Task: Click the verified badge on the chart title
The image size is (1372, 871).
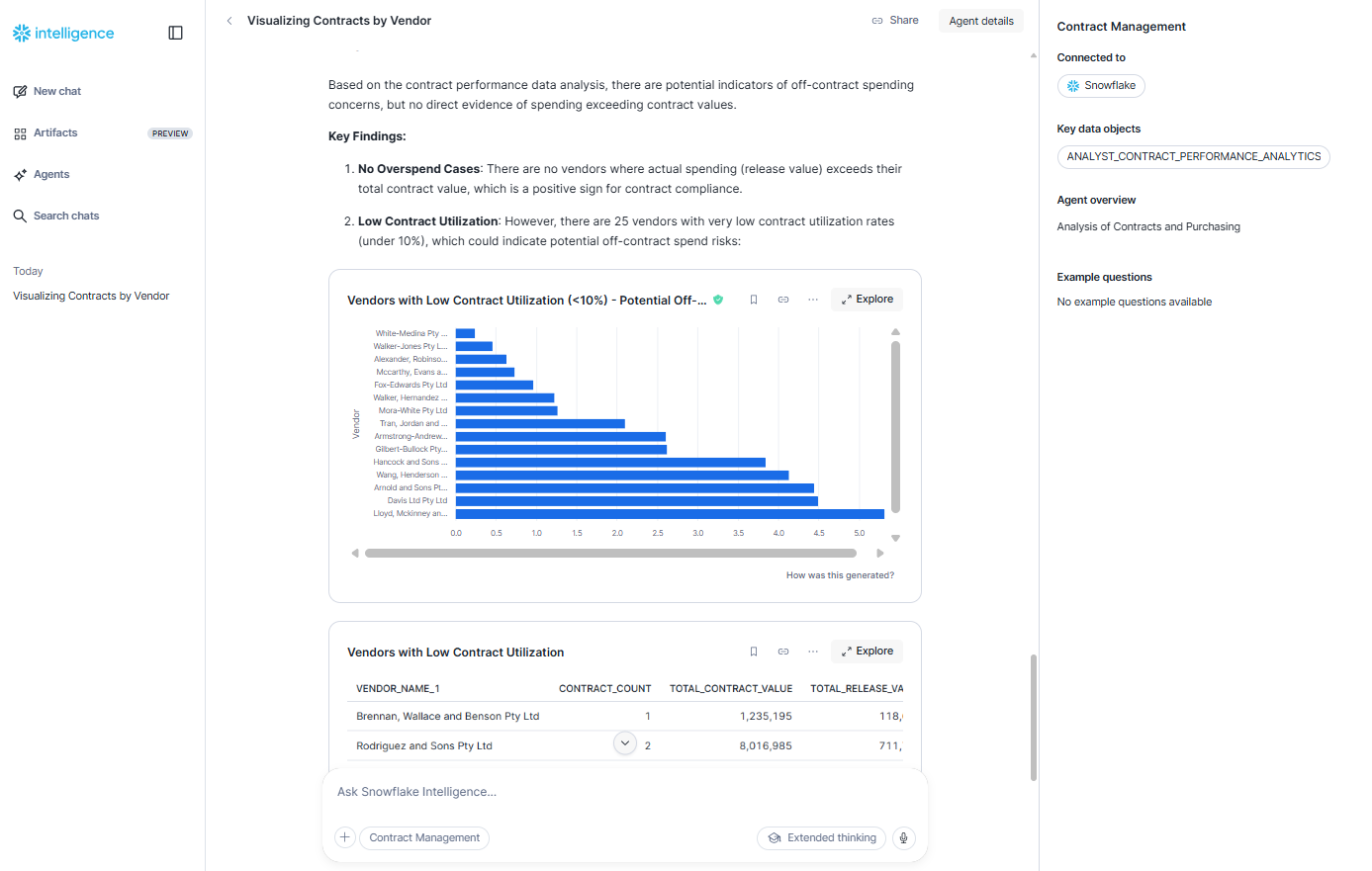Action: coord(718,299)
